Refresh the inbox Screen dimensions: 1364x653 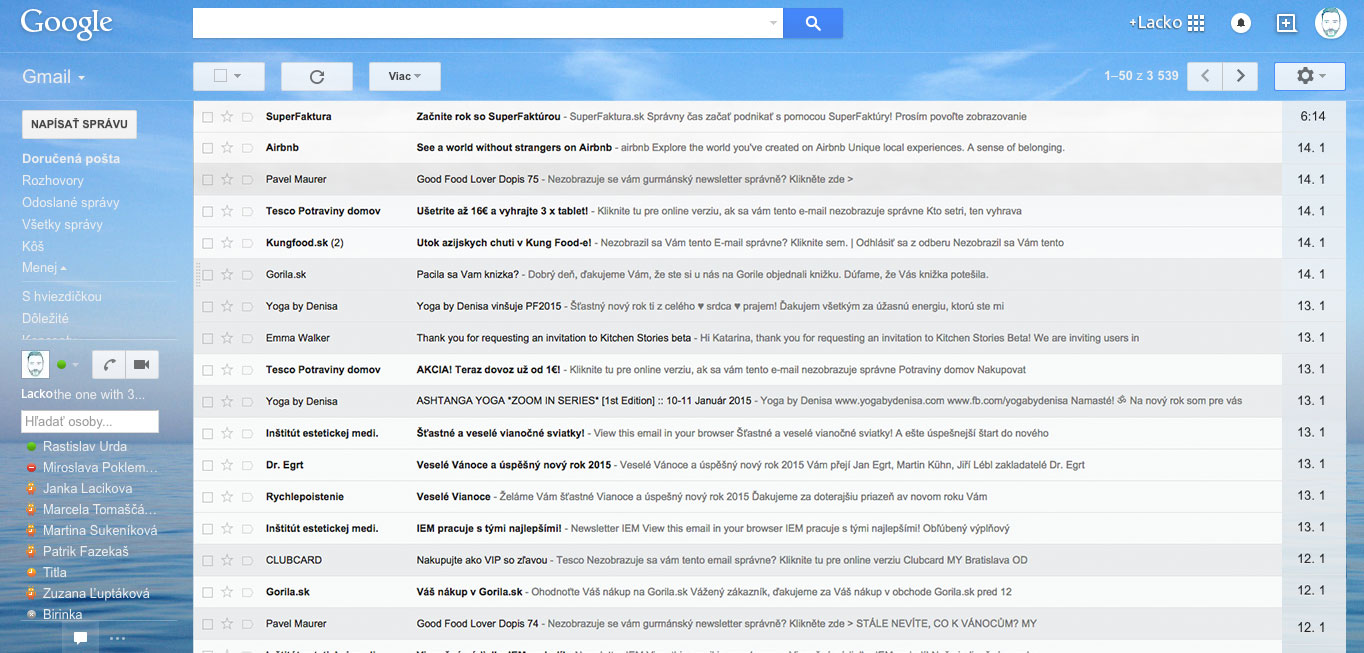[317, 76]
